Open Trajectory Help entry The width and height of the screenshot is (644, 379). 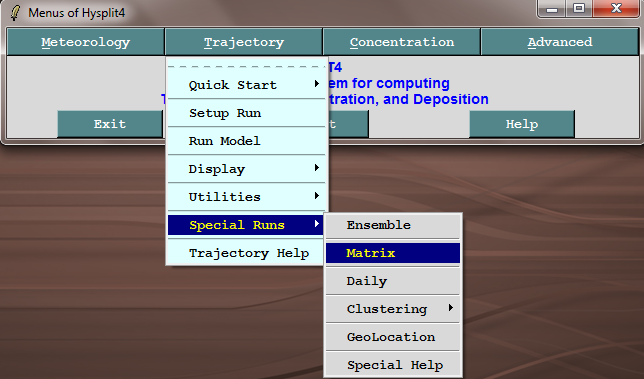coord(246,253)
